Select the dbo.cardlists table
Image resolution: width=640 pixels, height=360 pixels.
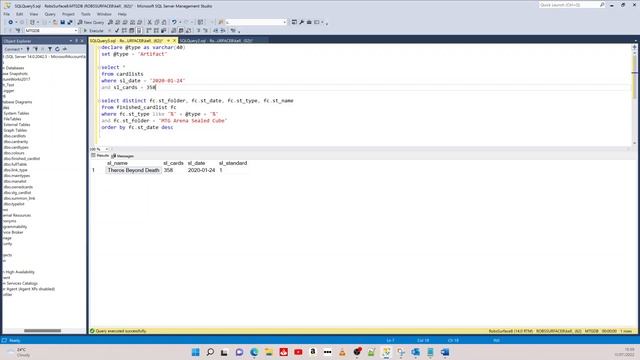[x=15, y=136]
